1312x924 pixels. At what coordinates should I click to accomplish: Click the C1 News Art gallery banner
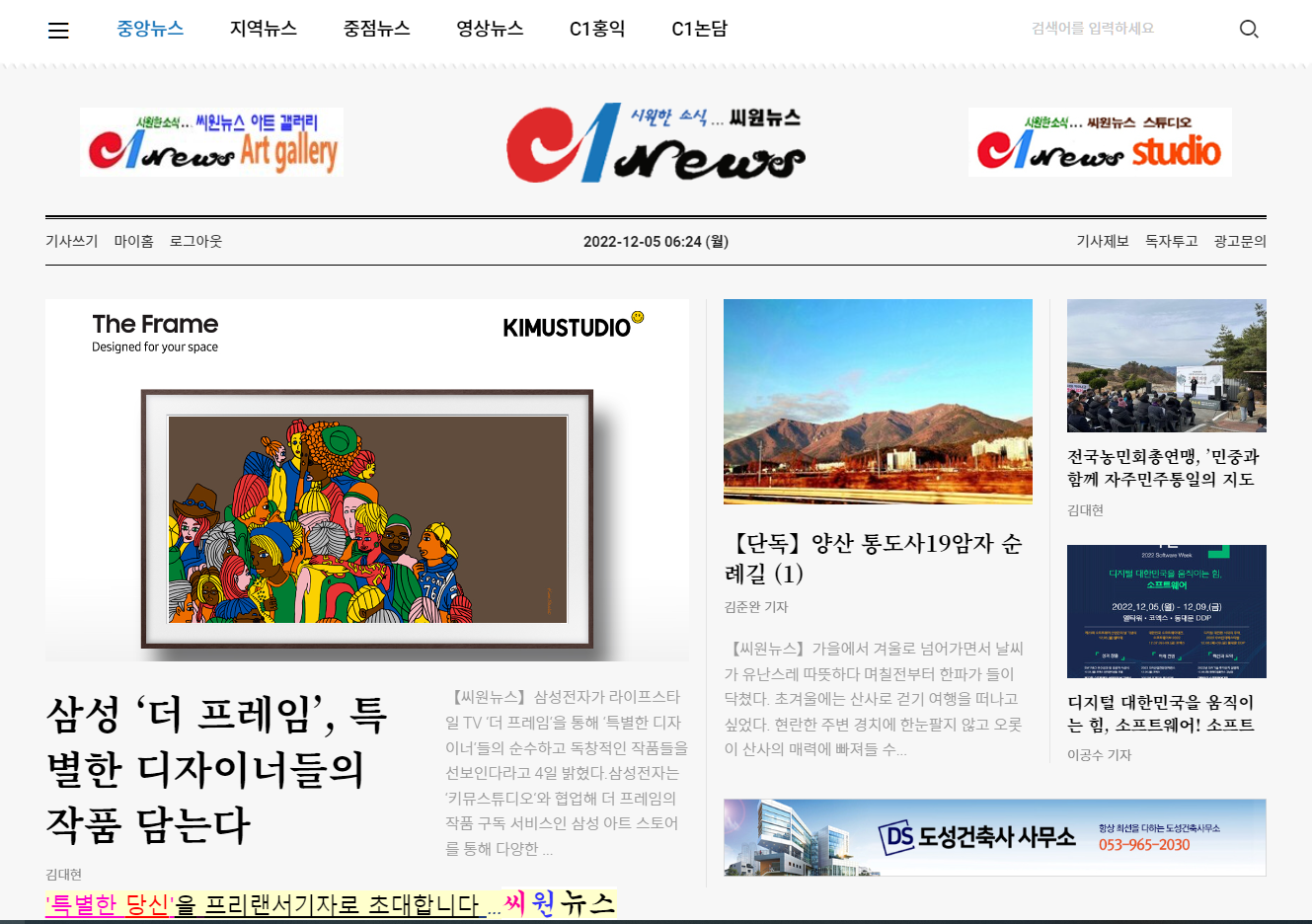[x=211, y=142]
